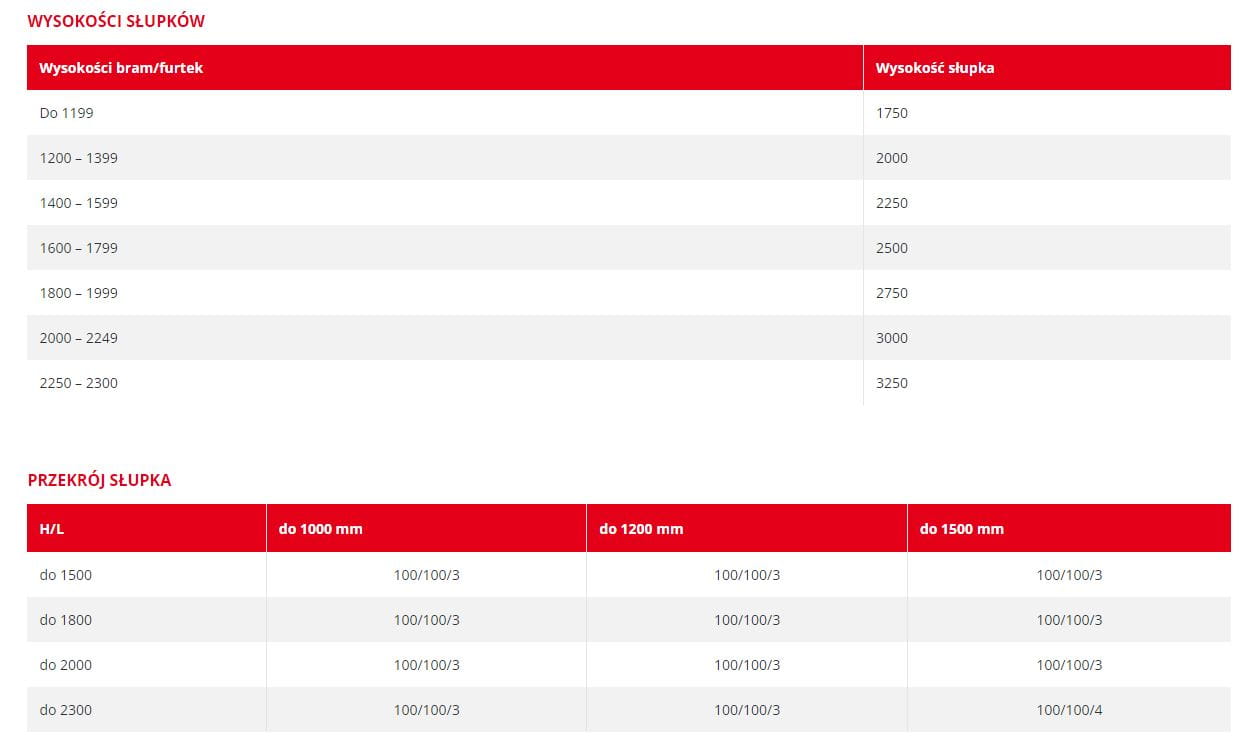Click the WYSOKOŚCI SŁUPKÓW heading
This screenshot has height=744, width=1247.
click(x=116, y=21)
